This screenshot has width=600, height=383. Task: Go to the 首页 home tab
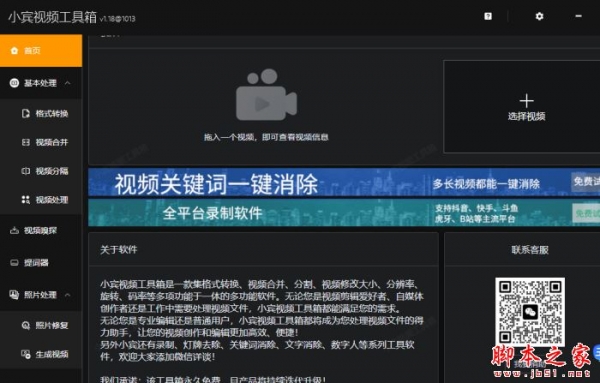coord(41,51)
